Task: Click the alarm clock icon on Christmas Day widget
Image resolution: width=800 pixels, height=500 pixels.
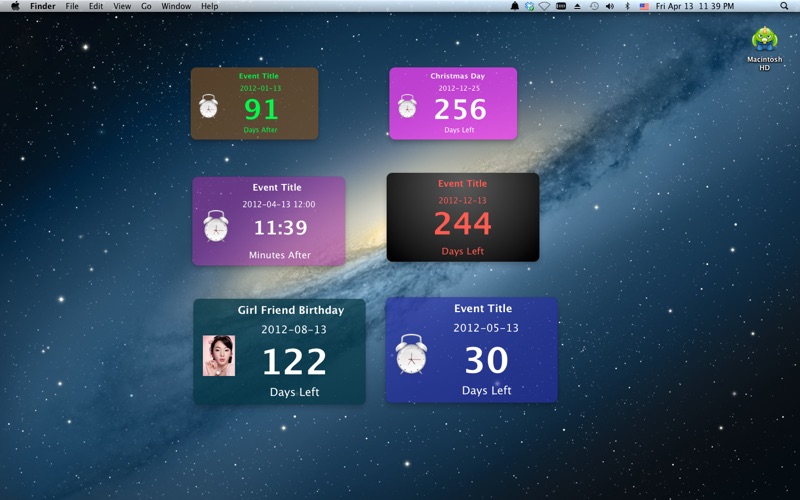Action: [407, 106]
